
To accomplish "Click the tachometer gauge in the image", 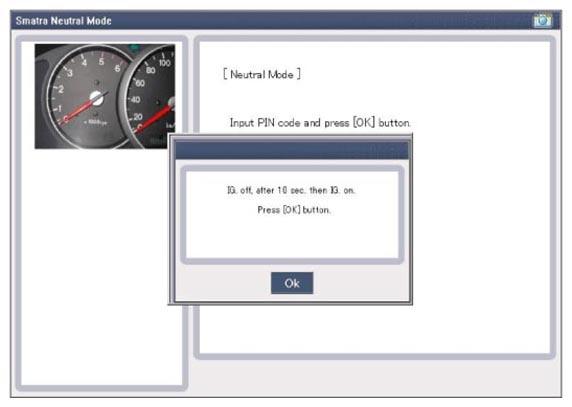I will click(89, 97).
